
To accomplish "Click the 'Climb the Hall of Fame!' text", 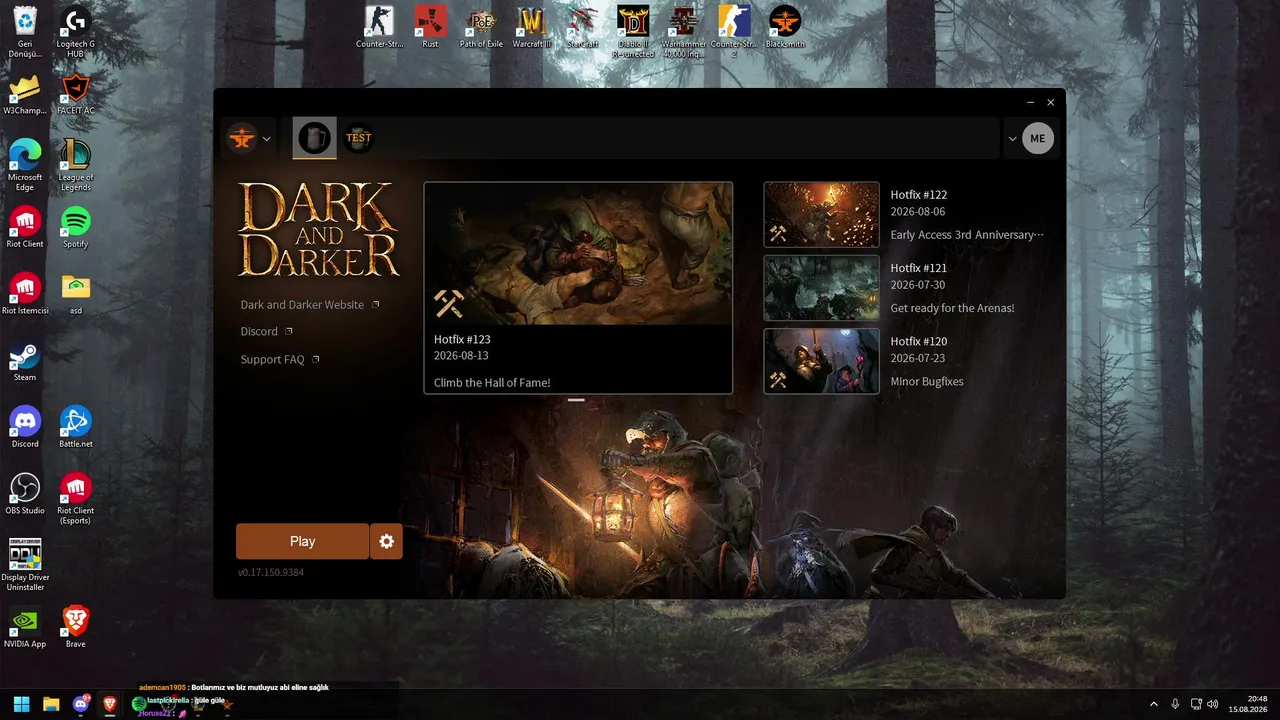I will (x=492, y=383).
